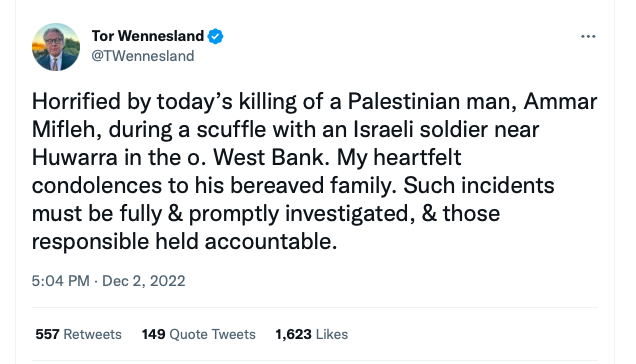Click the word Horrified starting the tweet
The height and width of the screenshot is (364, 636).
pyautogui.click(x=76, y=101)
